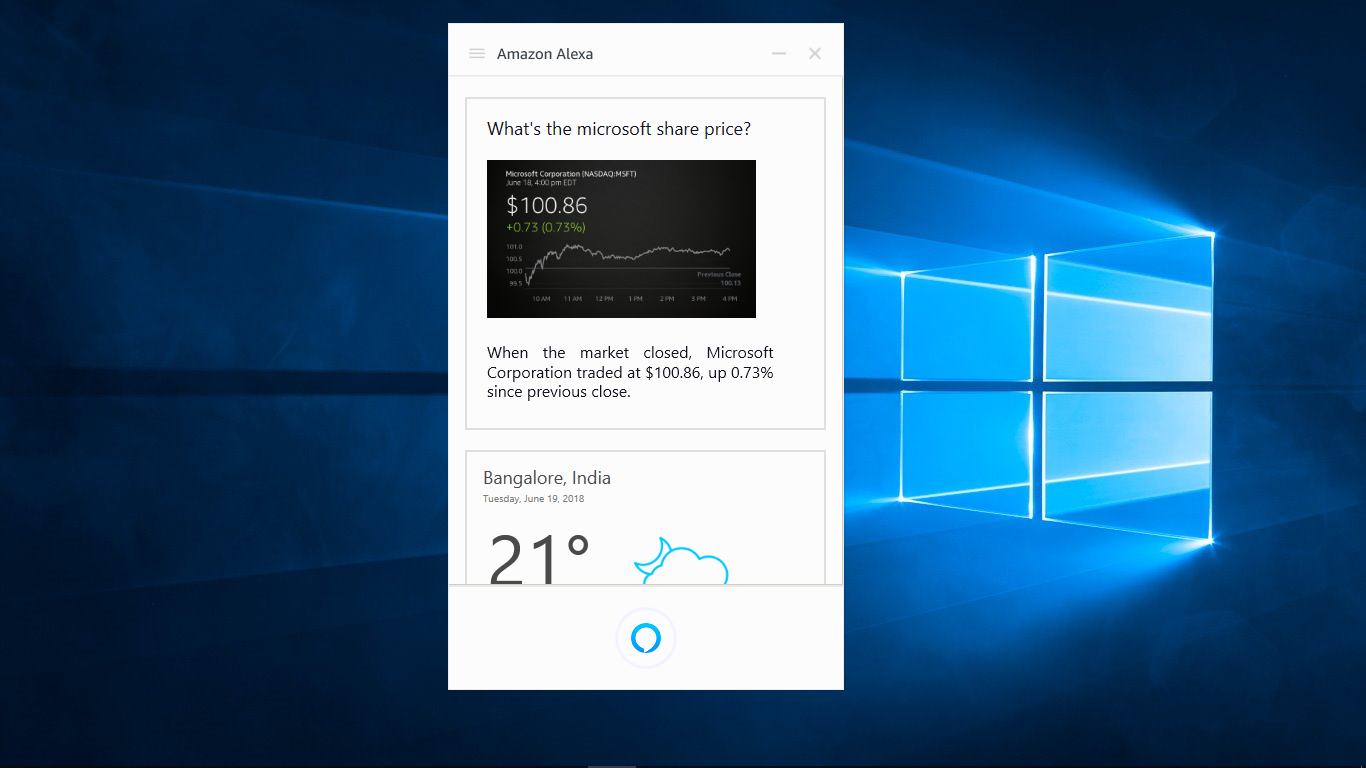Screen dimensions: 1366x768
Task: Click the date "Tuesday, June 19, 2018"
Action: [x=533, y=499]
